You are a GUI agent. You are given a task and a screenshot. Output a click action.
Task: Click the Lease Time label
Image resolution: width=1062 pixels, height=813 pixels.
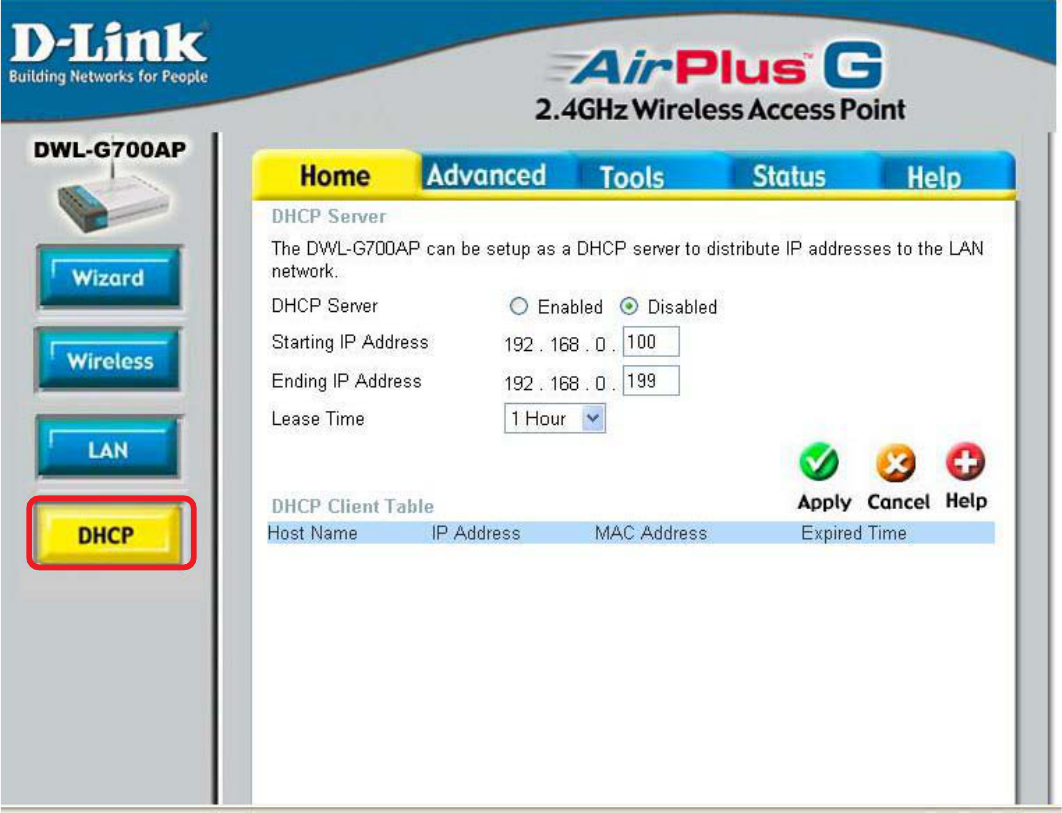point(318,419)
